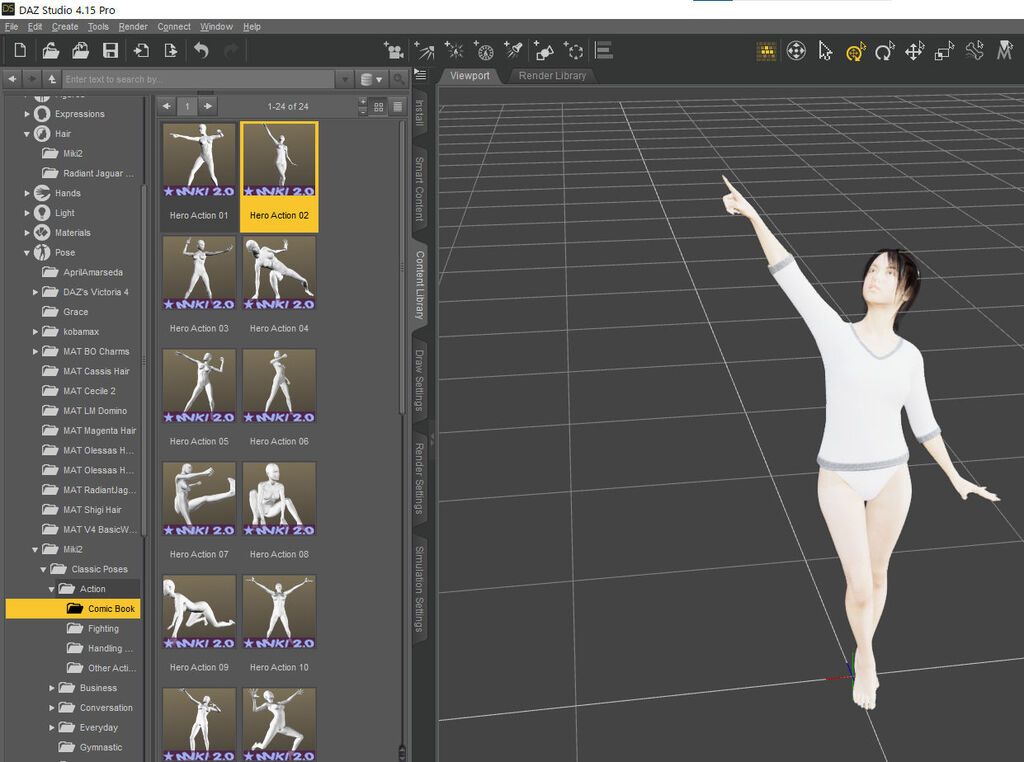Open the Fighting folder in tree
Screen dimensions: 1024x762
102,629
